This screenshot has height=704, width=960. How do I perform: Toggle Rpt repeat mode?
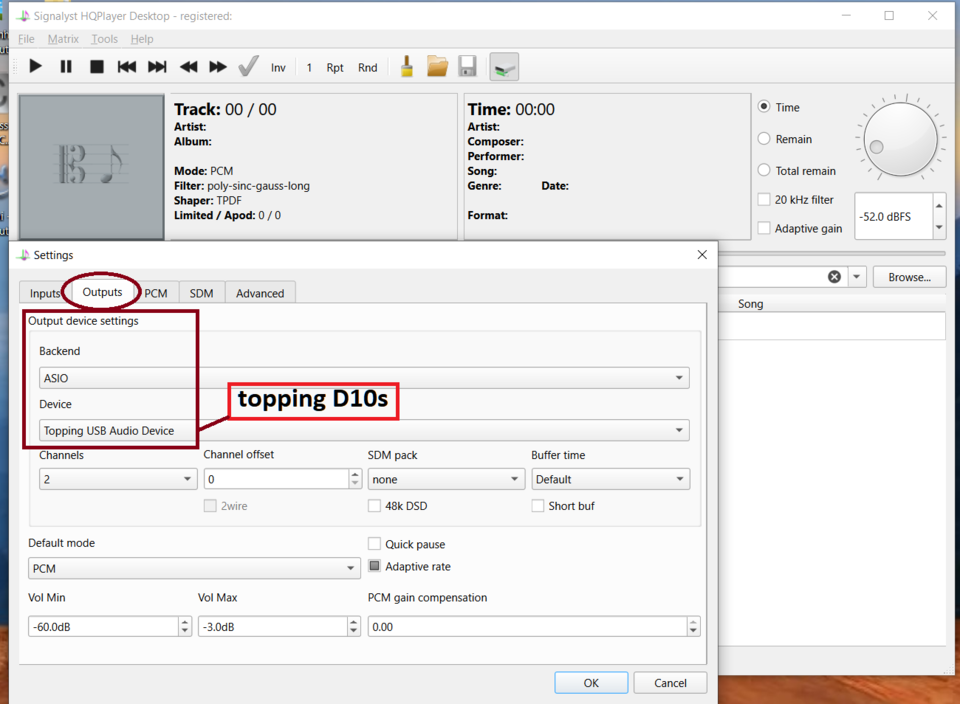pyautogui.click(x=335, y=67)
